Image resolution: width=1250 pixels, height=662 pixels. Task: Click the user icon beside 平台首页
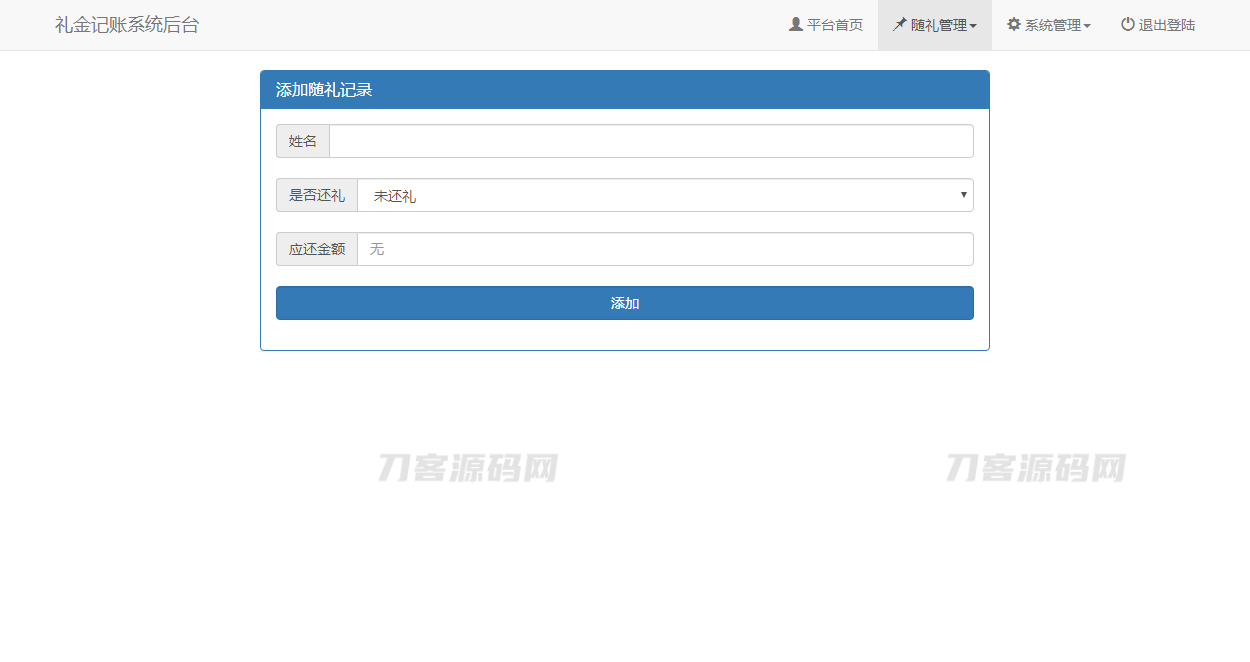pos(796,24)
